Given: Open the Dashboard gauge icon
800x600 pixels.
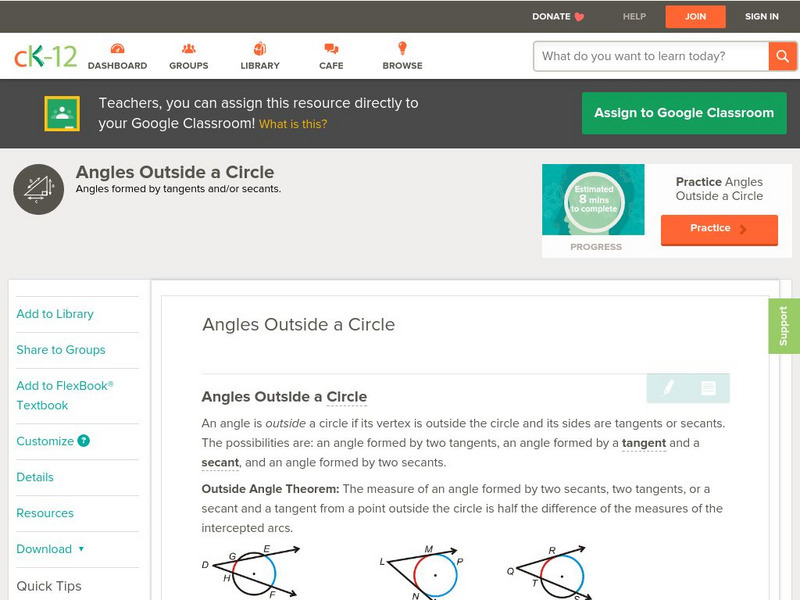Looking at the screenshot, I should pyautogui.click(x=117, y=49).
